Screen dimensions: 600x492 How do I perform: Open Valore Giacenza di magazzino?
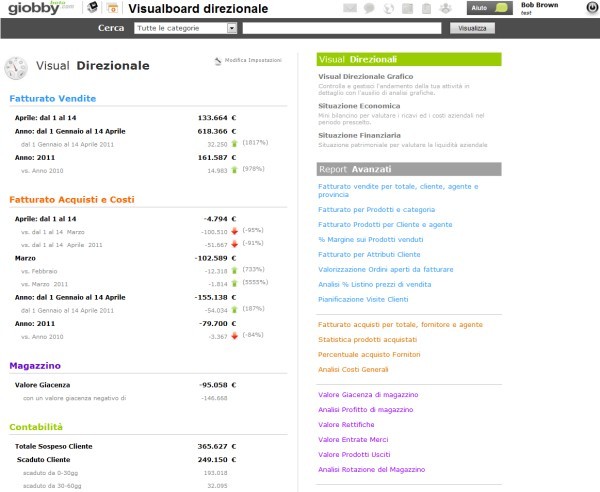[368, 394]
